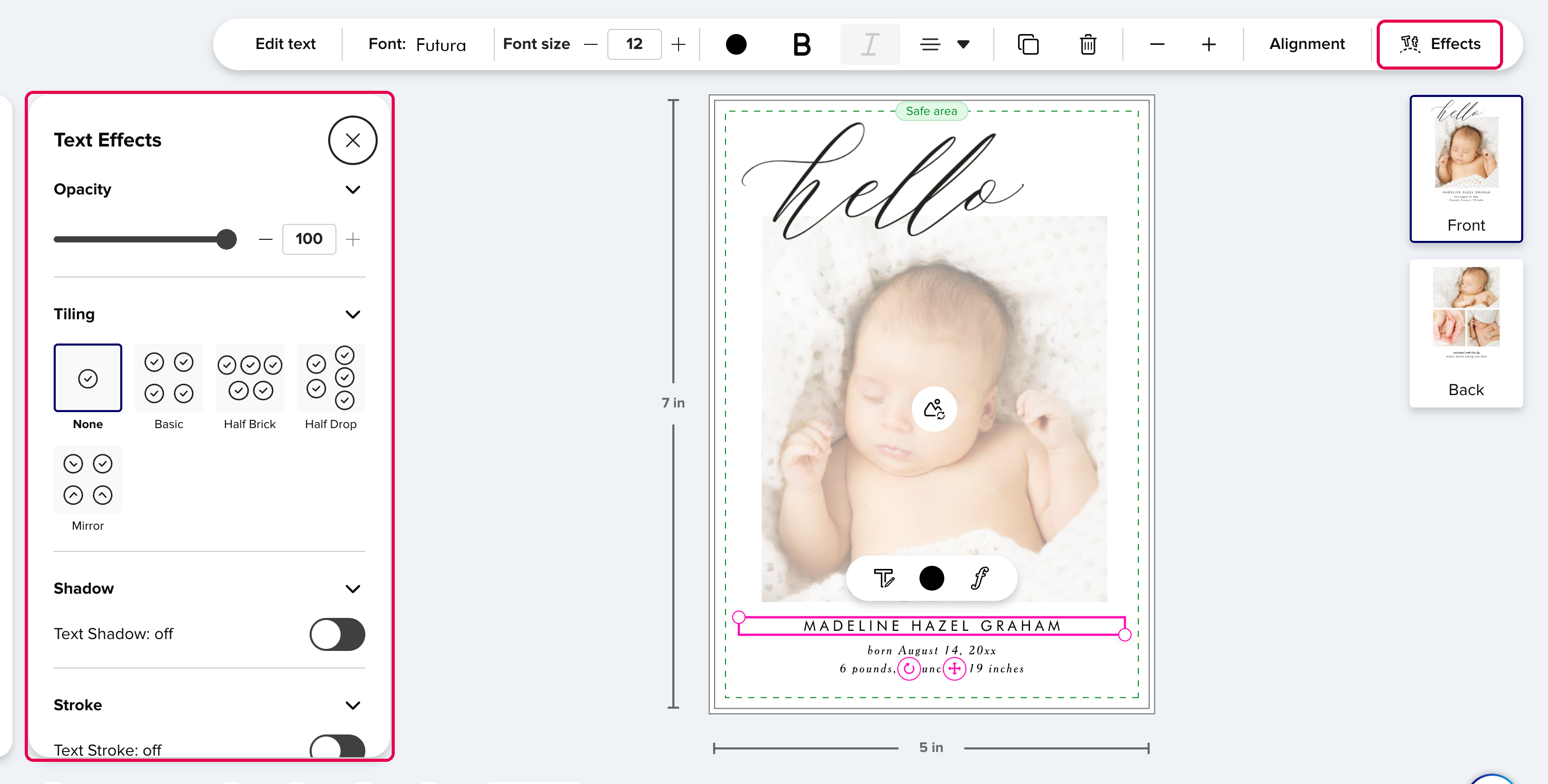Click the Safe area label

pyautogui.click(x=931, y=111)
